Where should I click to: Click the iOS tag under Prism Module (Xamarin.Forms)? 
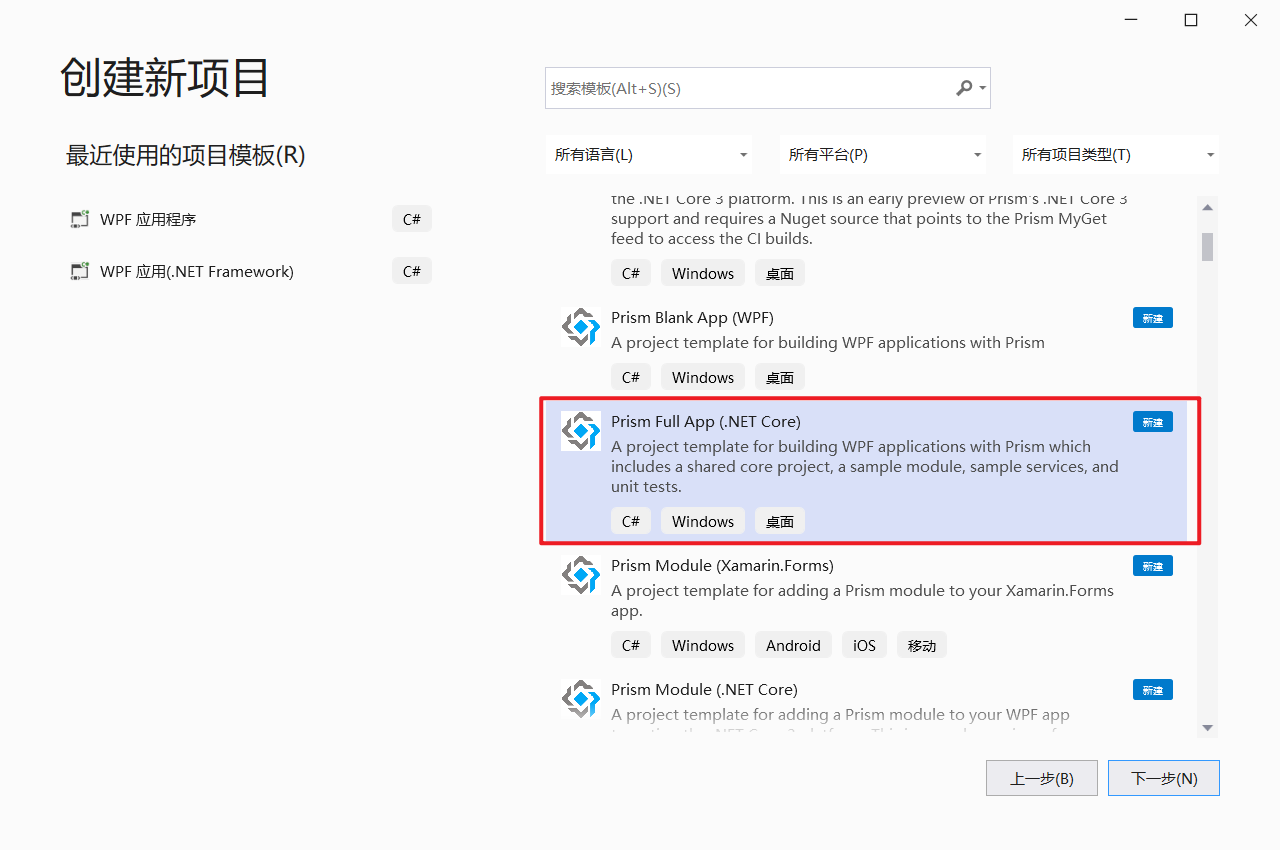pyautogui.click(x=864, y=645)
